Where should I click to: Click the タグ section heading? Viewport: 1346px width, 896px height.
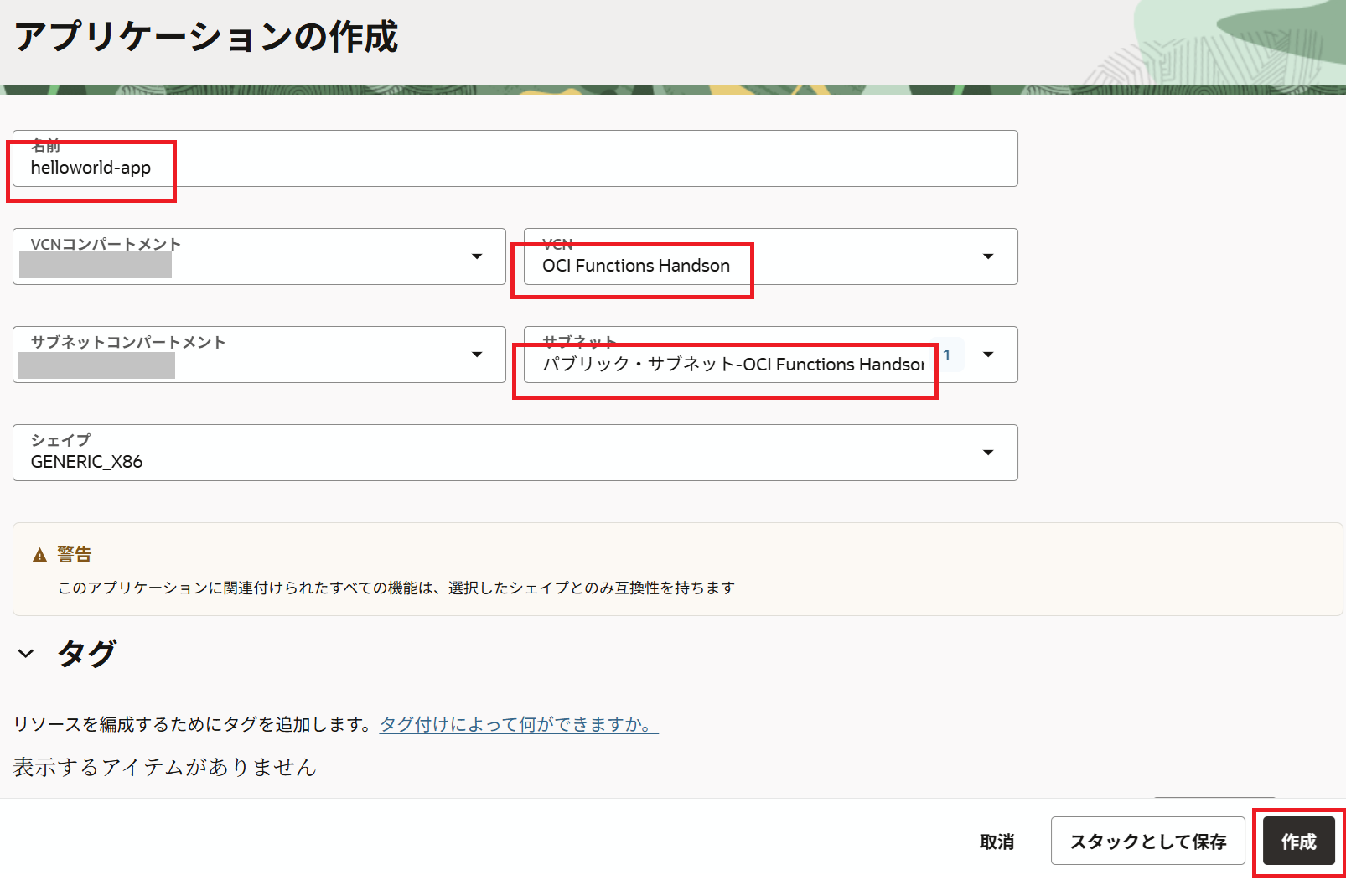[86, 654]
